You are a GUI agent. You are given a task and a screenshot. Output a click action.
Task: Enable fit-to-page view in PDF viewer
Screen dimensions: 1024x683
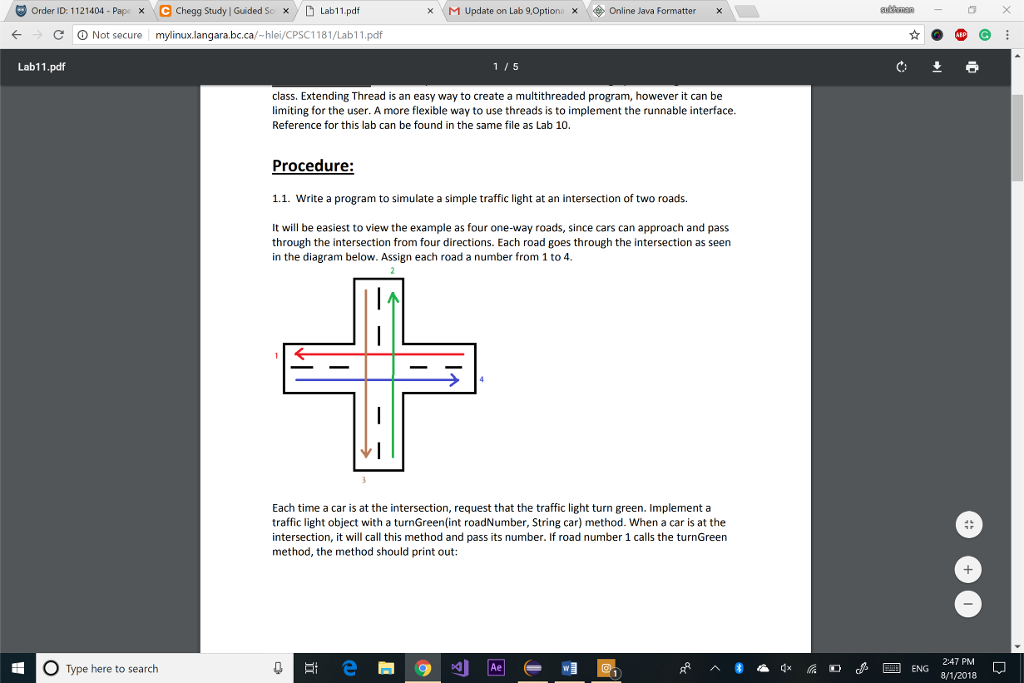(967, 524)
